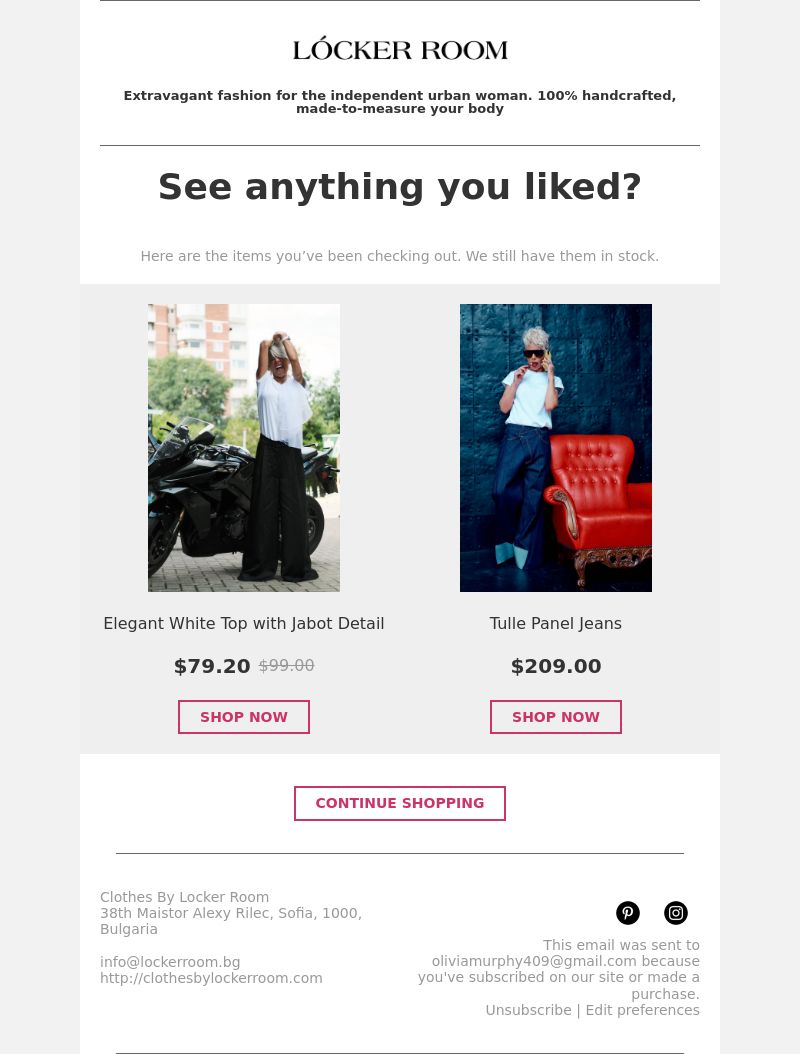Click the Elegant White Top with Jabot Detail title
Image resolution: width=800 pixels, height=1054 pixels.
pyautogui.click(x=243, y=623)
